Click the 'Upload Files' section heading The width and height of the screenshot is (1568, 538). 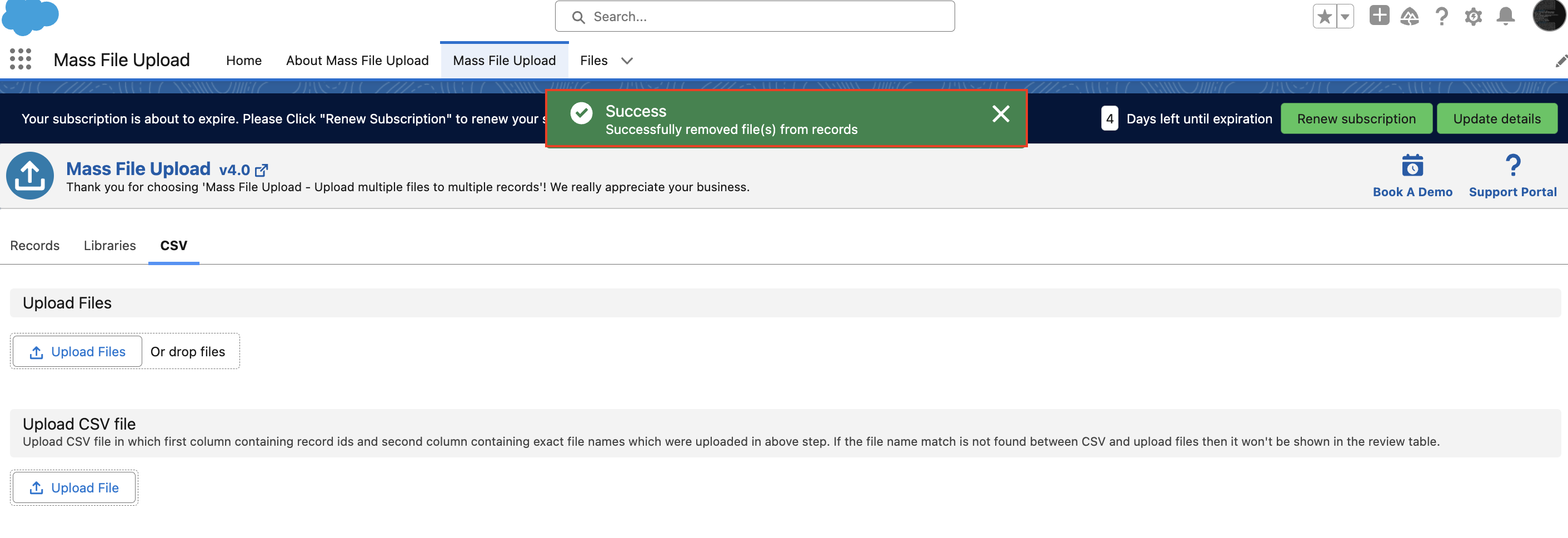67,303
